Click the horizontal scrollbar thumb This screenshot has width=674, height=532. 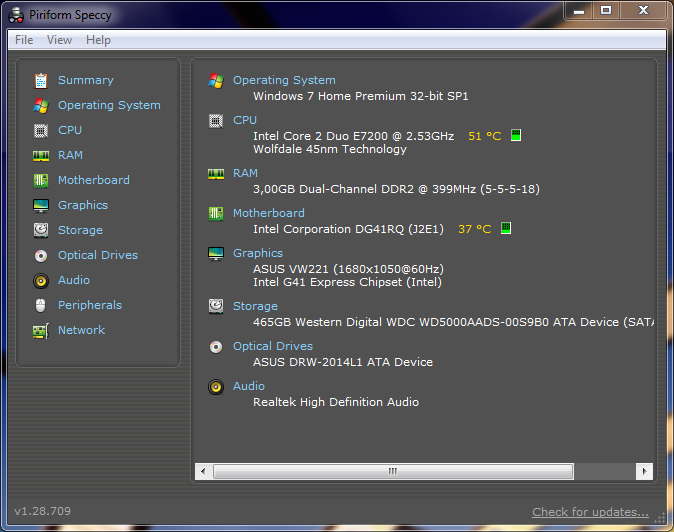tap(393, 471)
